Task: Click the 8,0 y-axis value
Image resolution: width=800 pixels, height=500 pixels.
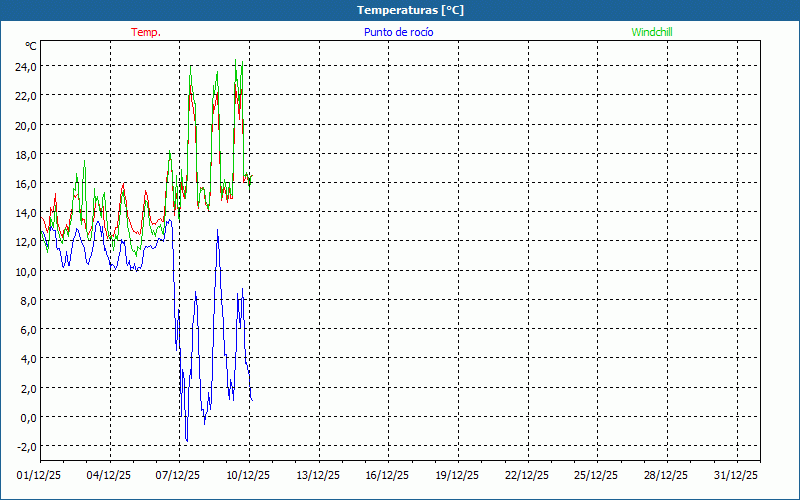Action: coord(29,300)
